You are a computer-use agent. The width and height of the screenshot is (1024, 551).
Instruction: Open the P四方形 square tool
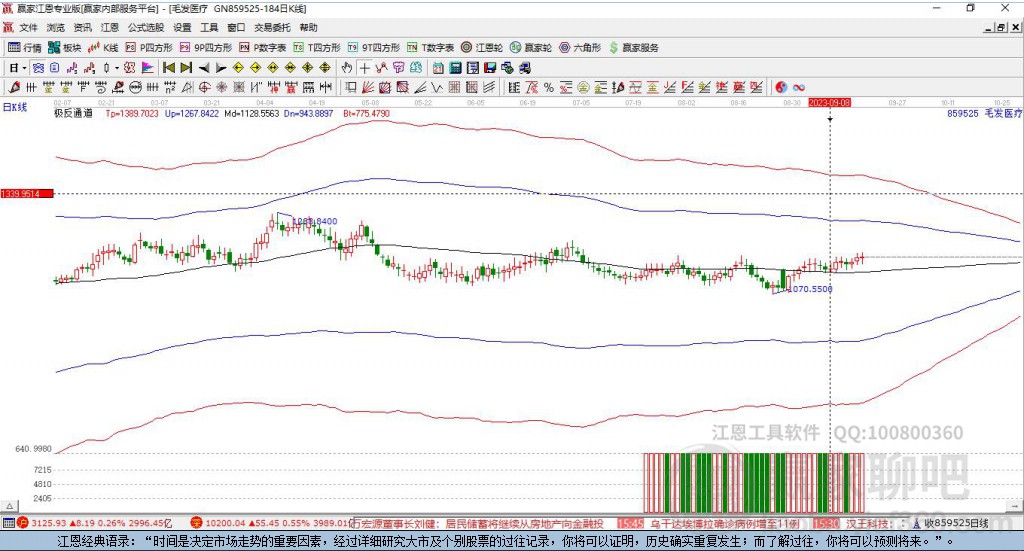[x=149, y=48]
